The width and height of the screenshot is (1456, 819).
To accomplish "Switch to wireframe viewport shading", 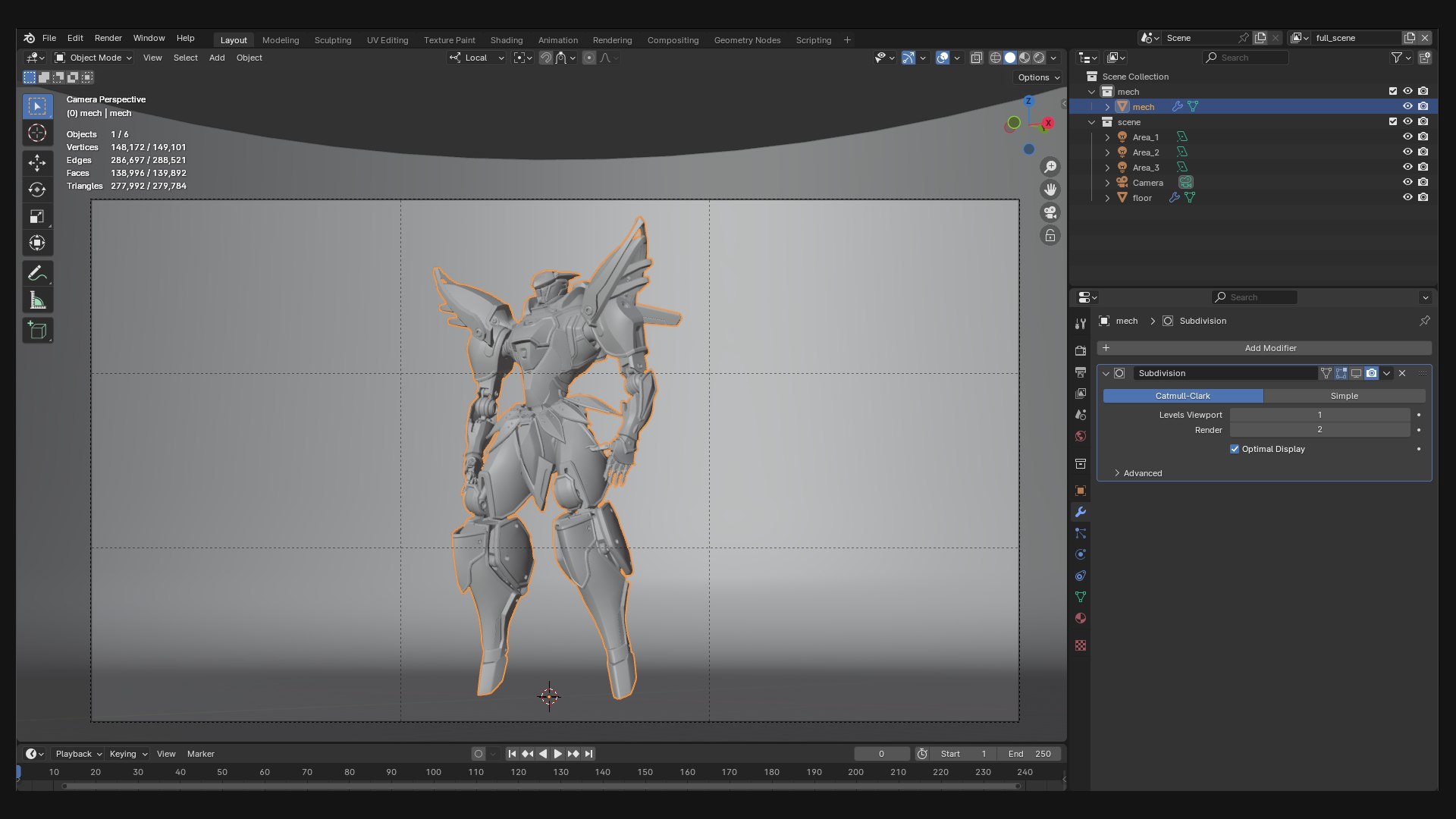I will [x=996, y=58].
